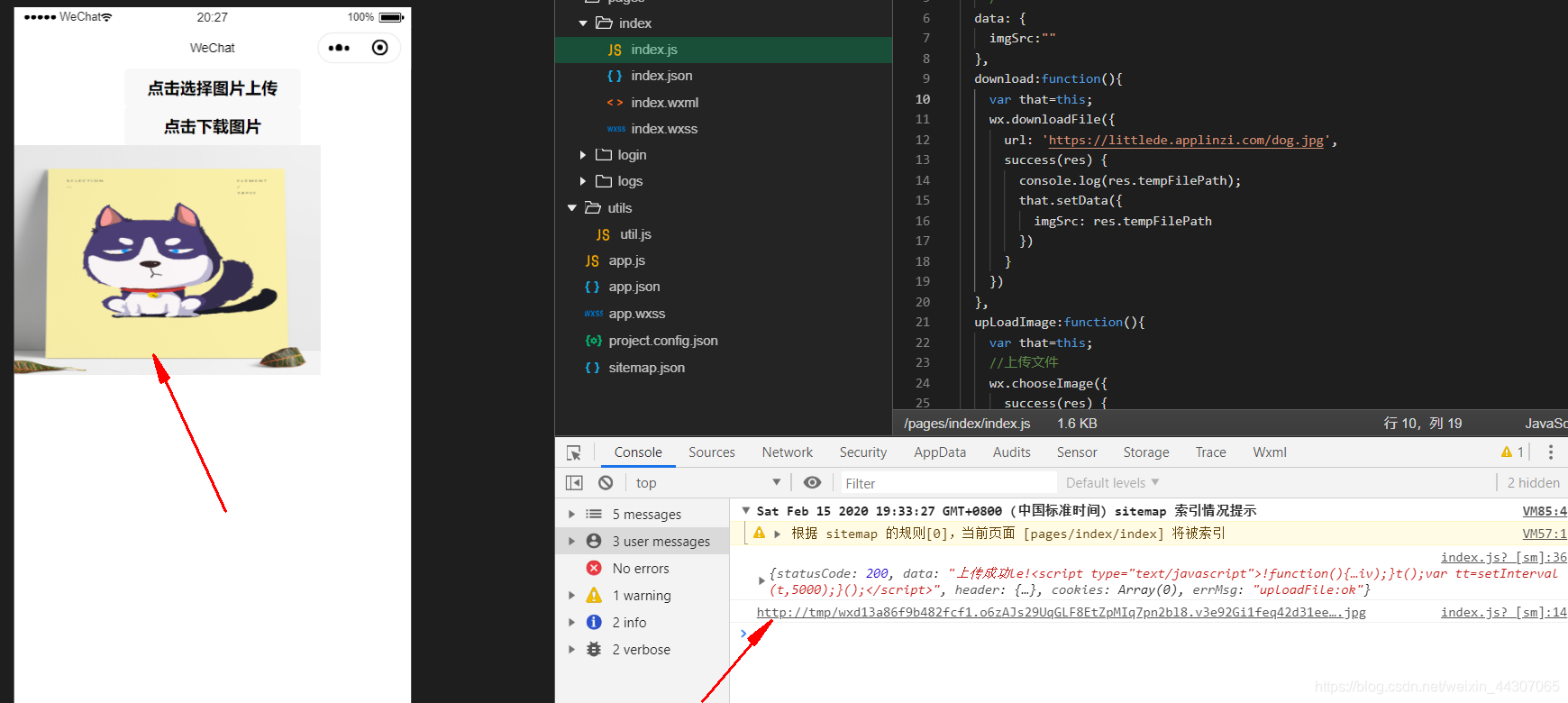Open the littlede.applinzi.com dog.jpg URL
This screenshot has height=703, width=1568.
click(1186, 140)
